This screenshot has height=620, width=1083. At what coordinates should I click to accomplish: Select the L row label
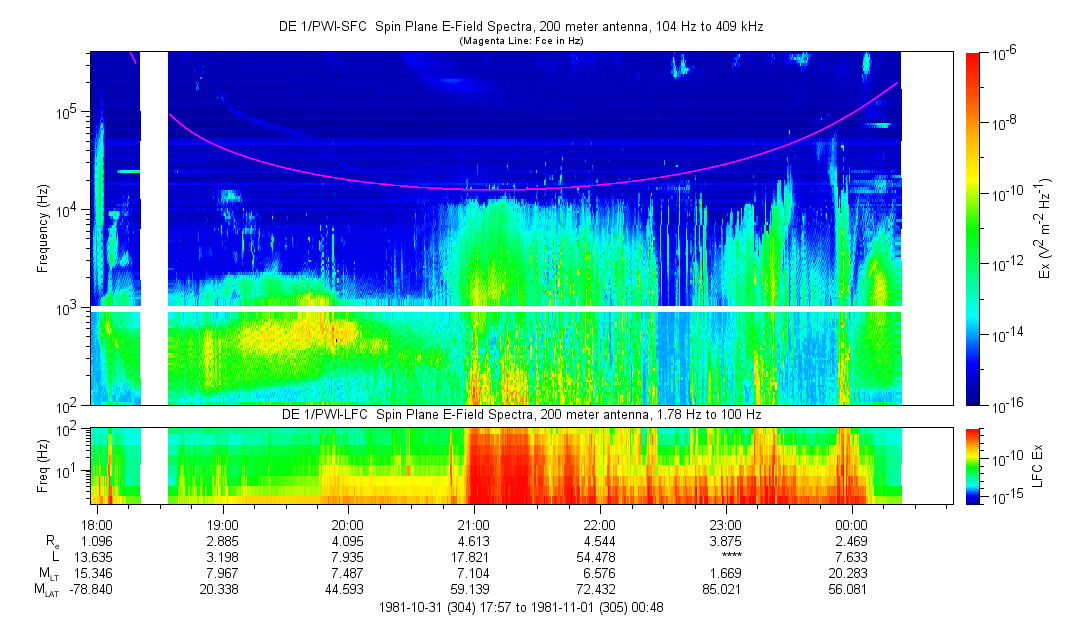pyautogui.click(x=55, y=557)
